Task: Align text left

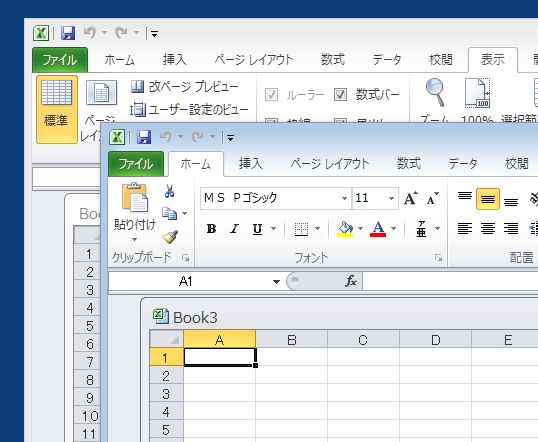Action: tap(465, 229)
